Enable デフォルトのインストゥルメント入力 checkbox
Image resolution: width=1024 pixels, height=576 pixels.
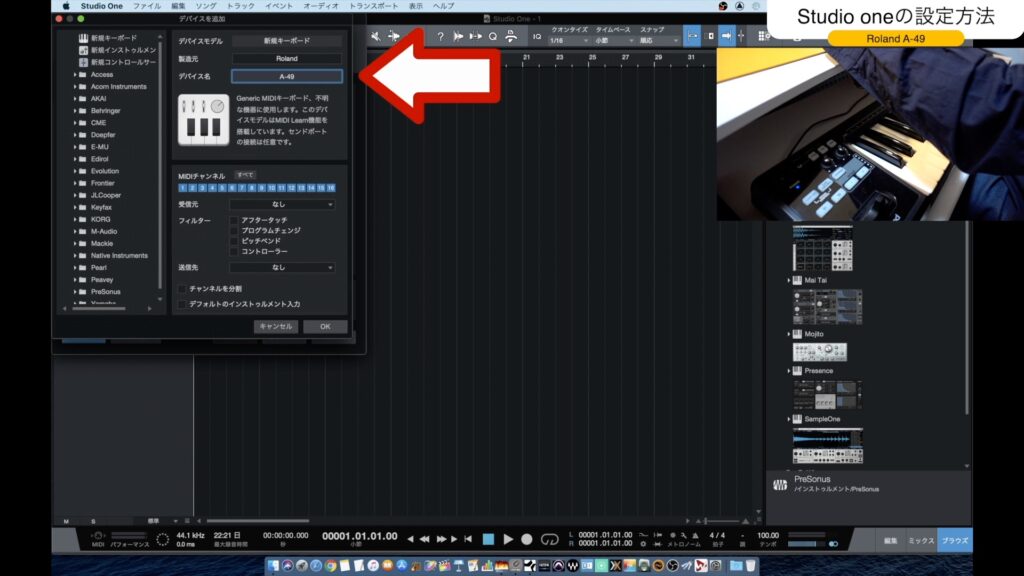pos(182,304)
